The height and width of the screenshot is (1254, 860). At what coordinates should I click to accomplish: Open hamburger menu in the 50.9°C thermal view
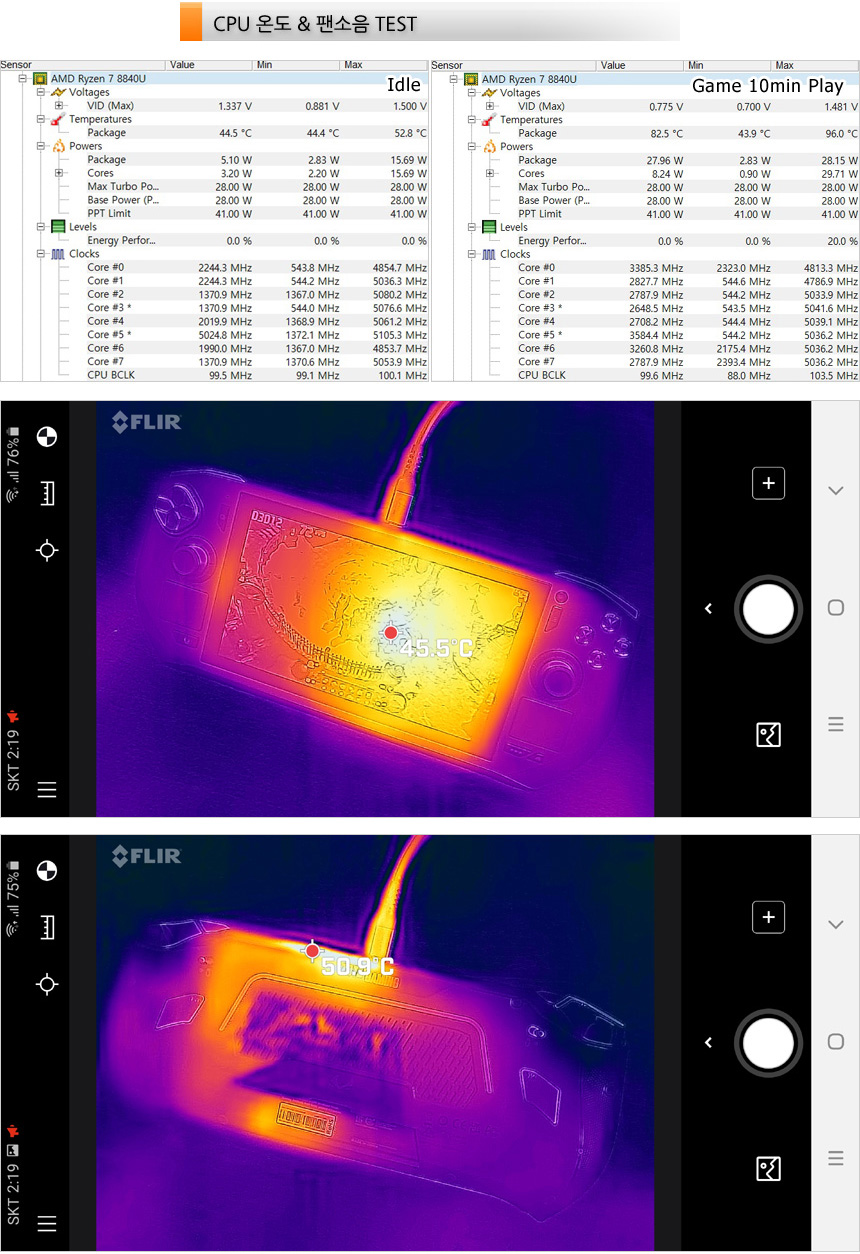coord(46,1223)
